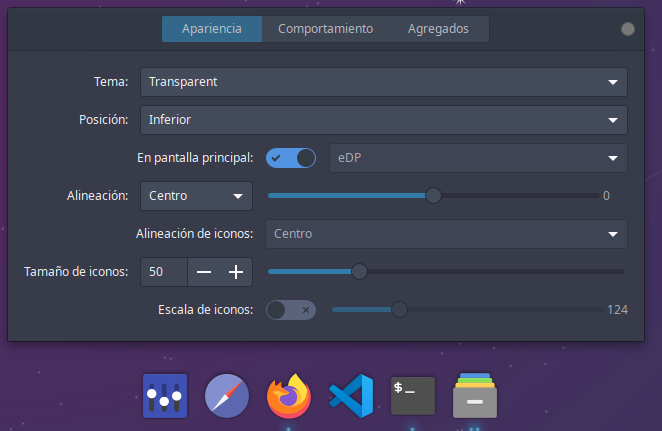Open the Terminal from the dock
The image size is (662, 431).
pyautogui.click(x=413, y=397)
